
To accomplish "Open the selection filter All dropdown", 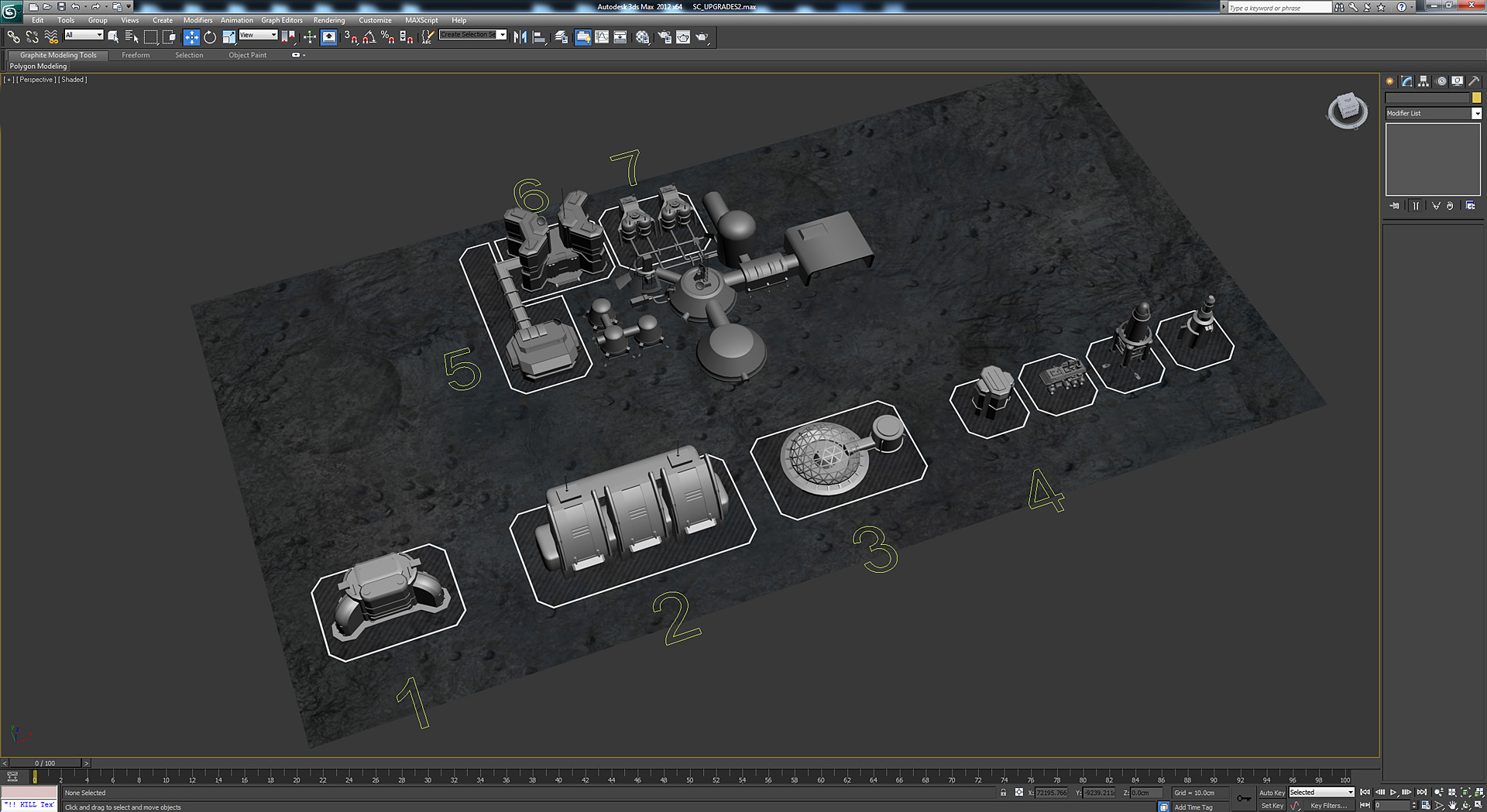I will click(x=84, y=35).
